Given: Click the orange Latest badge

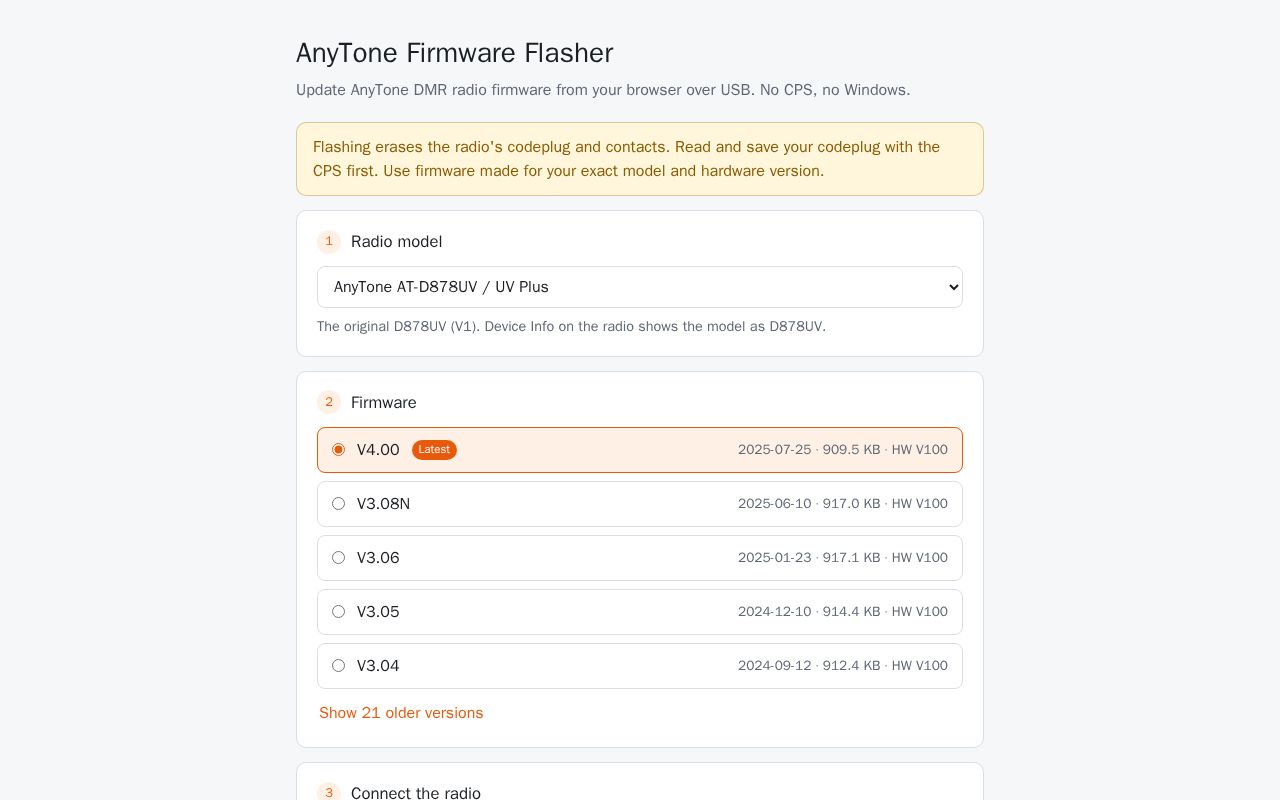Looking at the screenshot, I should click(x=434, y=450).
